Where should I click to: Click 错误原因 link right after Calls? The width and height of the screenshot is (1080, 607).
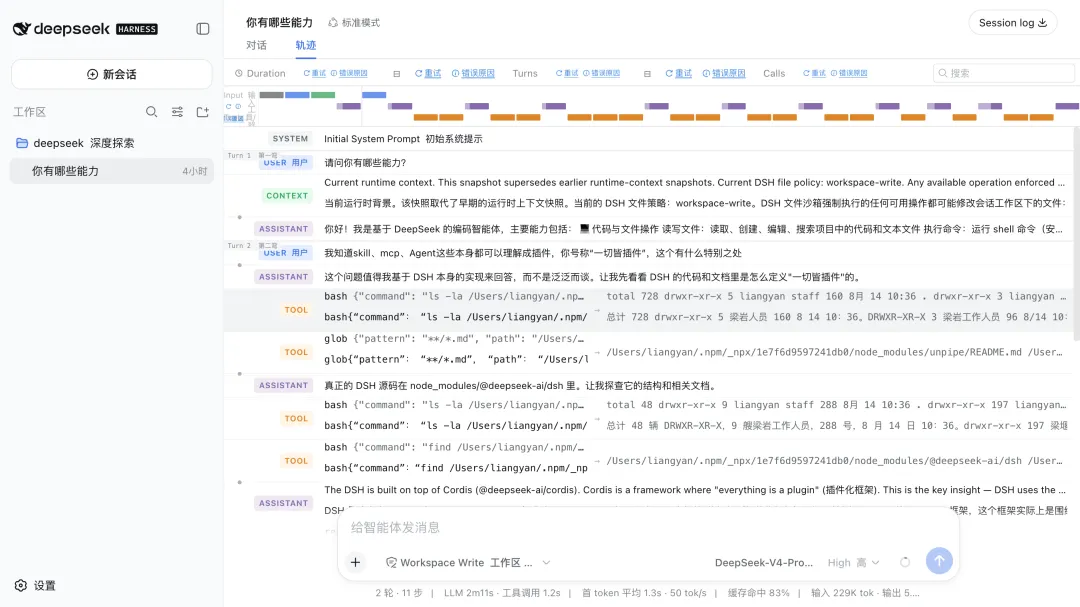click(849, 73)
